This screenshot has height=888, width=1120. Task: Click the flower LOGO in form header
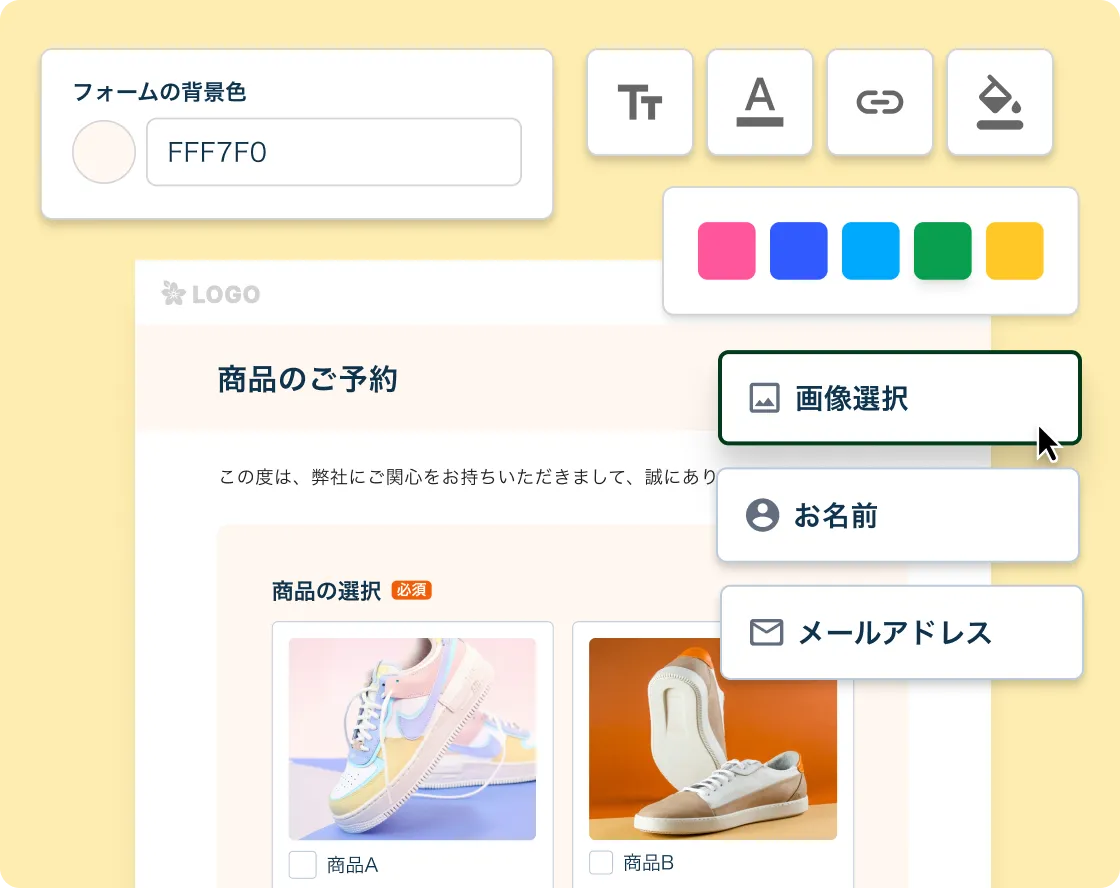[211, 293]
